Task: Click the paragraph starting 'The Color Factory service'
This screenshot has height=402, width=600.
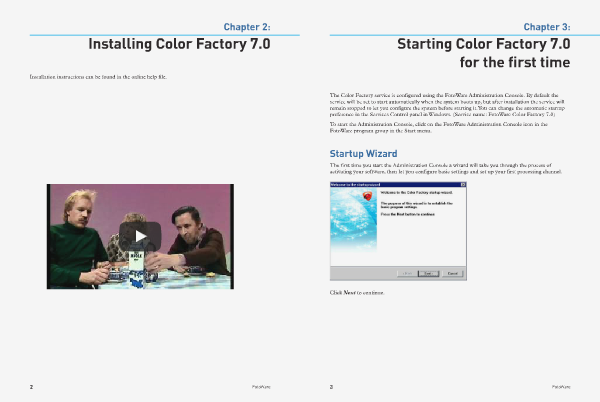Action: point(447,104)
